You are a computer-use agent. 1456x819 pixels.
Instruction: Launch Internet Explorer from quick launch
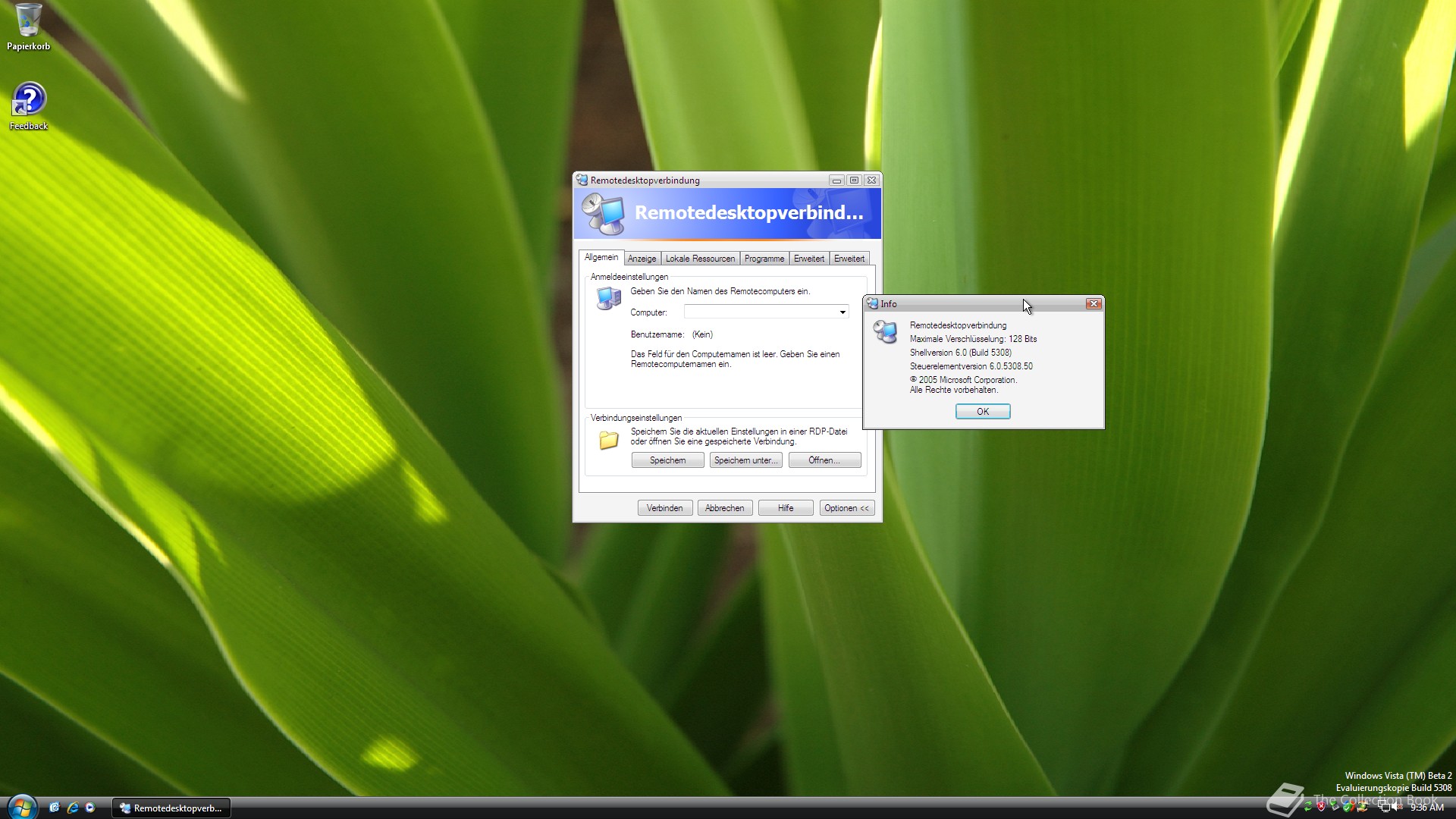pyautogui.click(x=73, y=808)
